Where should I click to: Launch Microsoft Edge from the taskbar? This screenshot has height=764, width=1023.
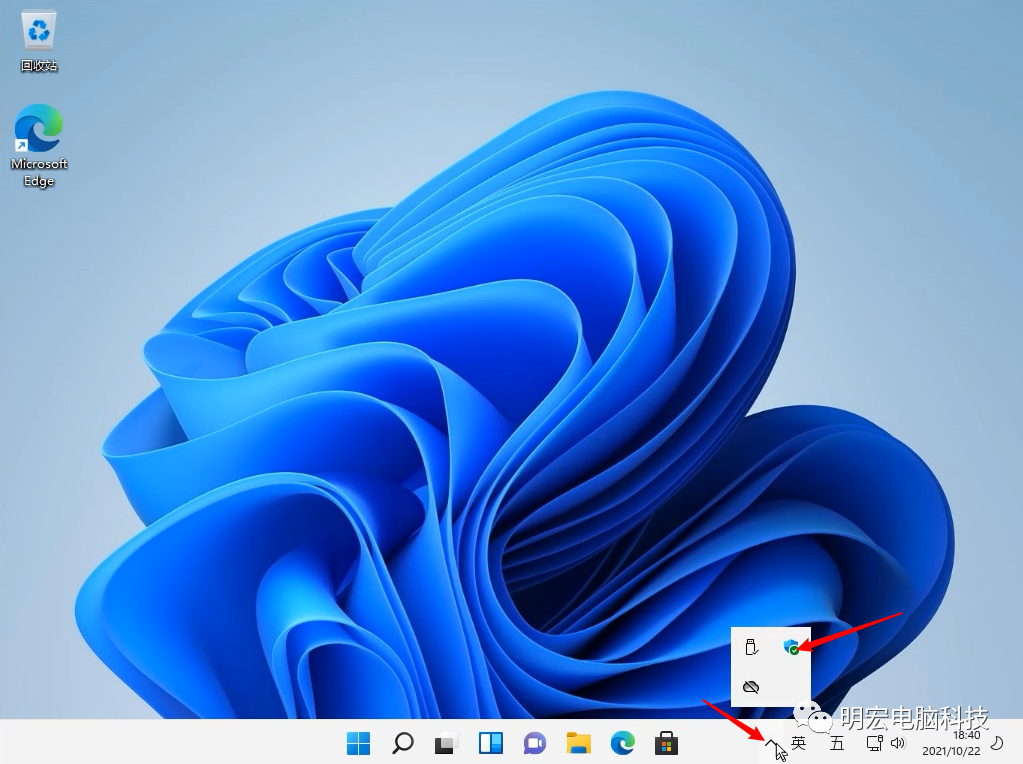623,742
